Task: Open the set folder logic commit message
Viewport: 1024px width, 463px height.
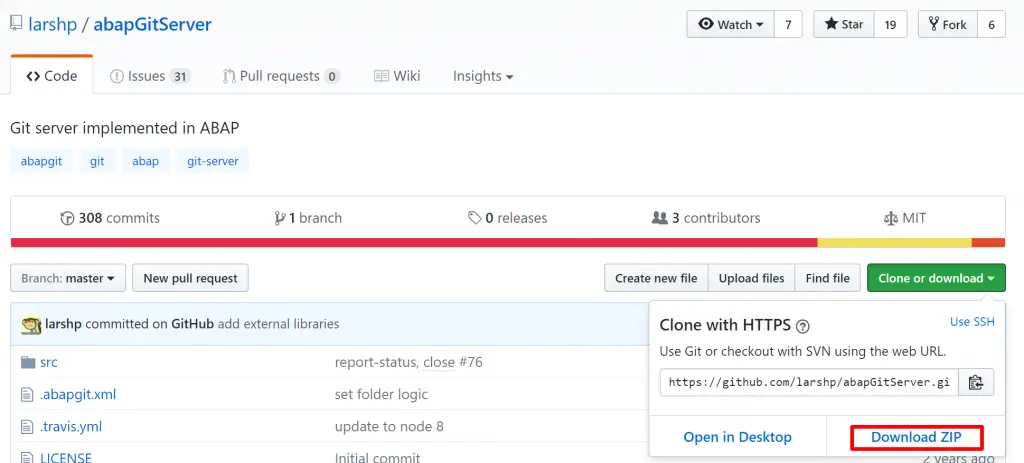Action: 381,394
